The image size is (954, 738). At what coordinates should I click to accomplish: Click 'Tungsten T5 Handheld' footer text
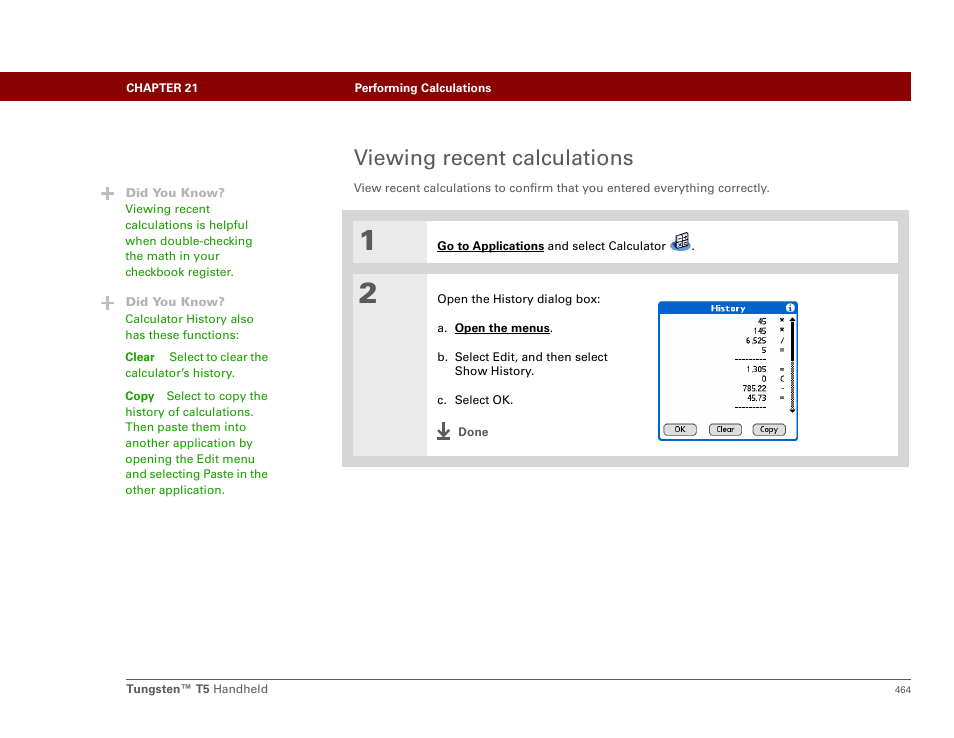(x=197, y=689)
